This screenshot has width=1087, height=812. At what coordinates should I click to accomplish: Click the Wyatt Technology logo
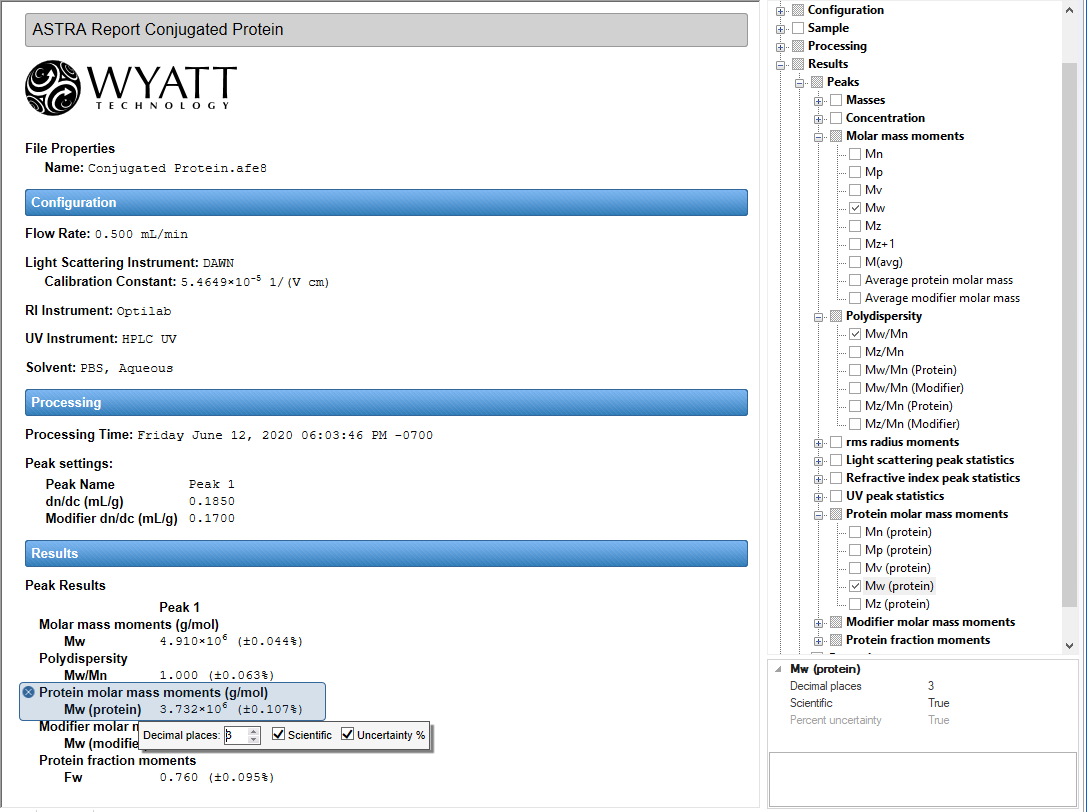click(130, 87)
